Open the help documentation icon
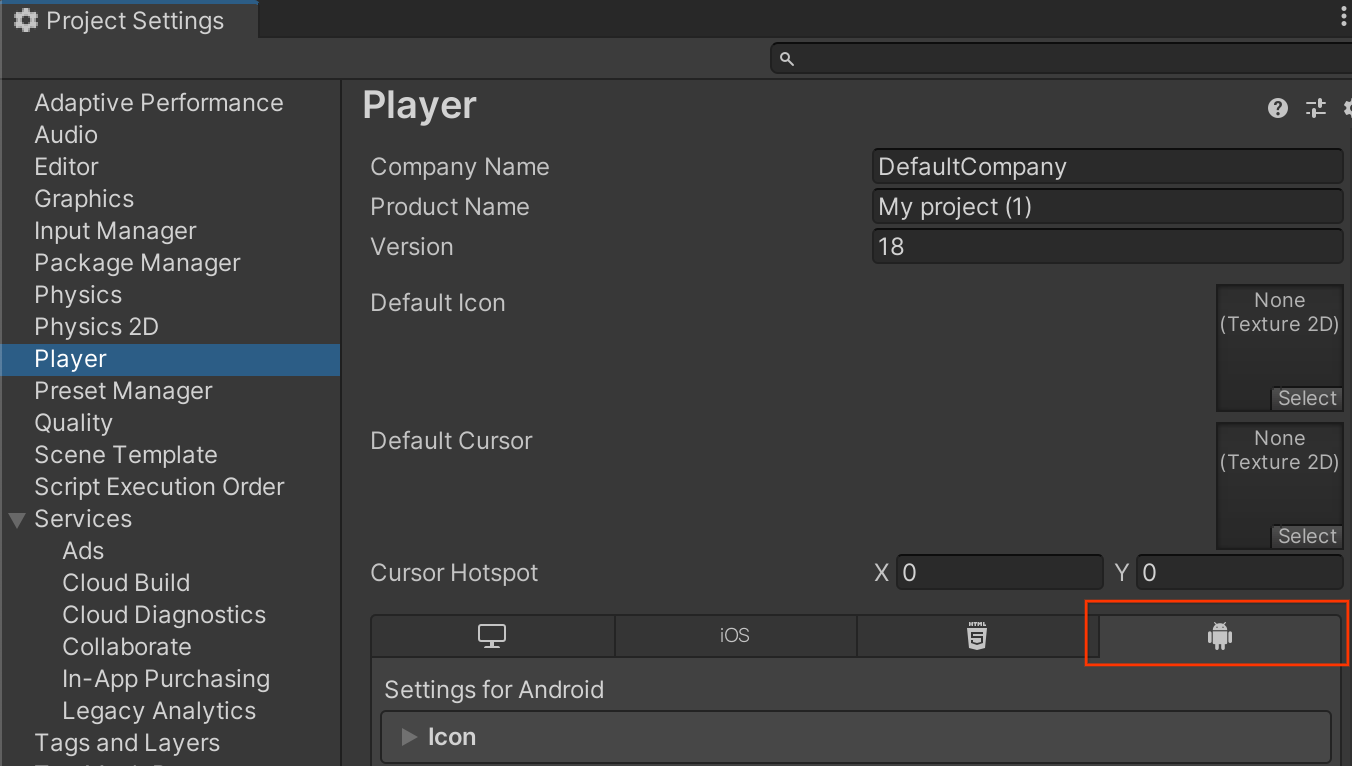Screen dimensions: 1352x766 [x=1277, y=108]
